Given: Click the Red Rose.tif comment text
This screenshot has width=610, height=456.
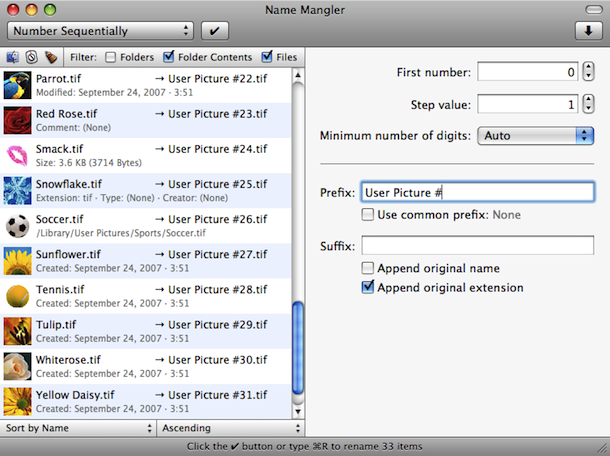Looking at the screenshot, I should click(x=73, y=128).
